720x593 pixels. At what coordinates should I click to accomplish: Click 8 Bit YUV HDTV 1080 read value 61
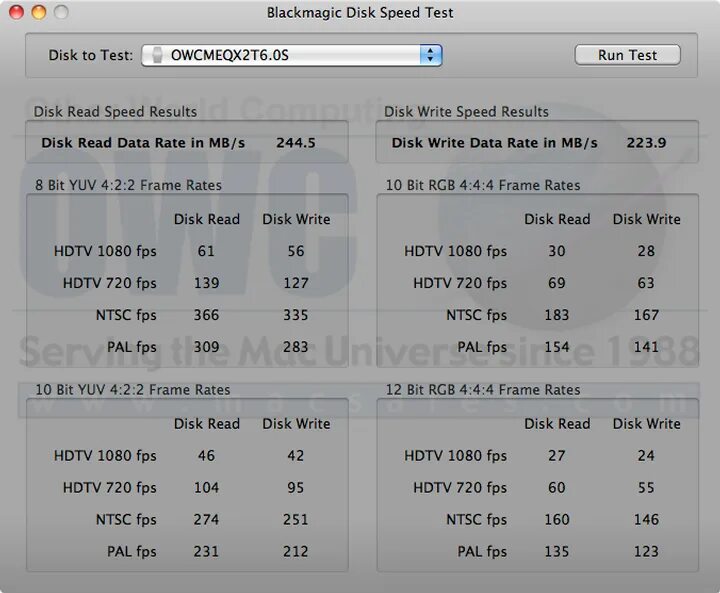point(206,251)
